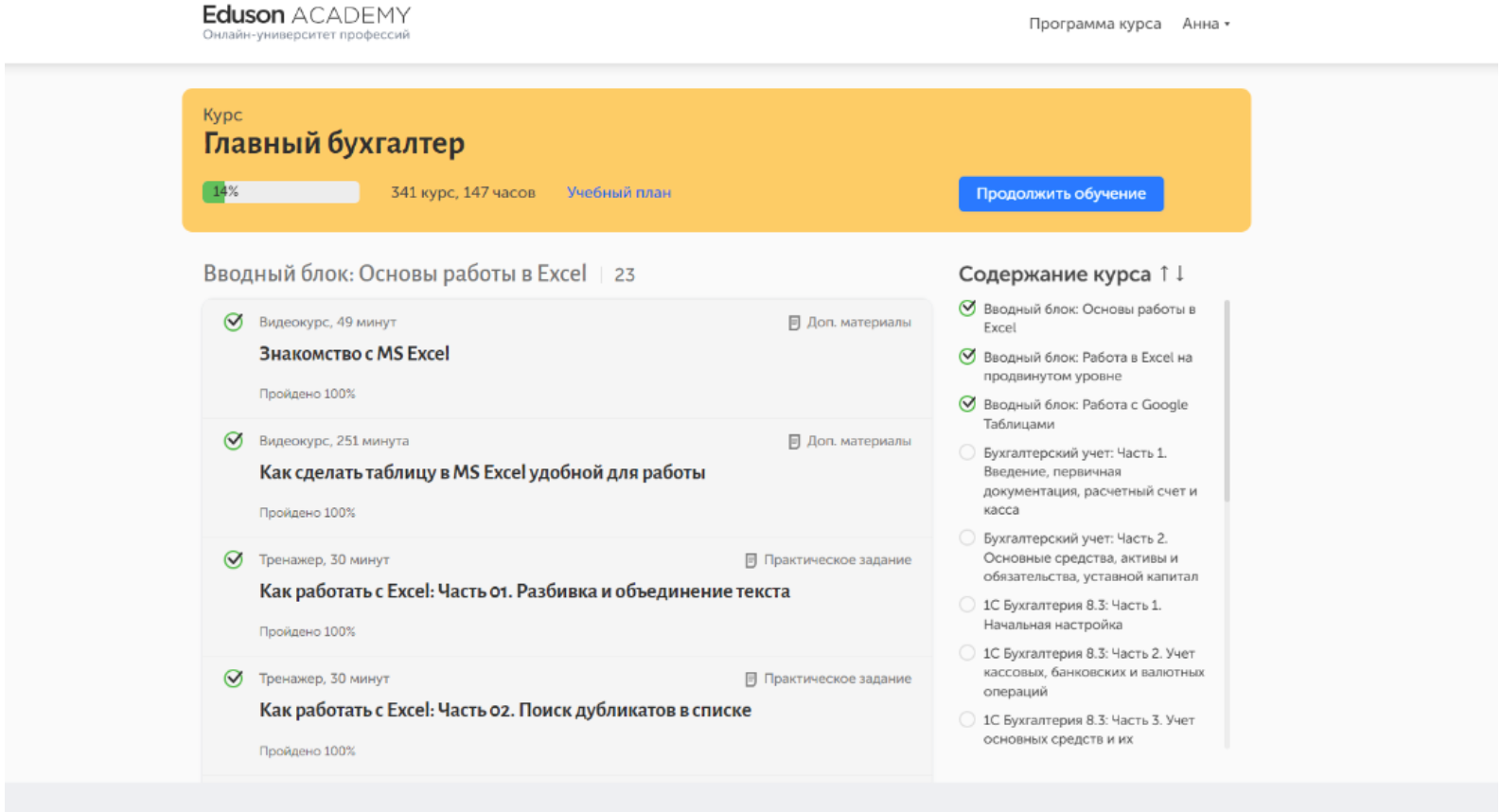Go to Бухгалтерский учет: Часть 2. Основные средства

coord(1090,557)
